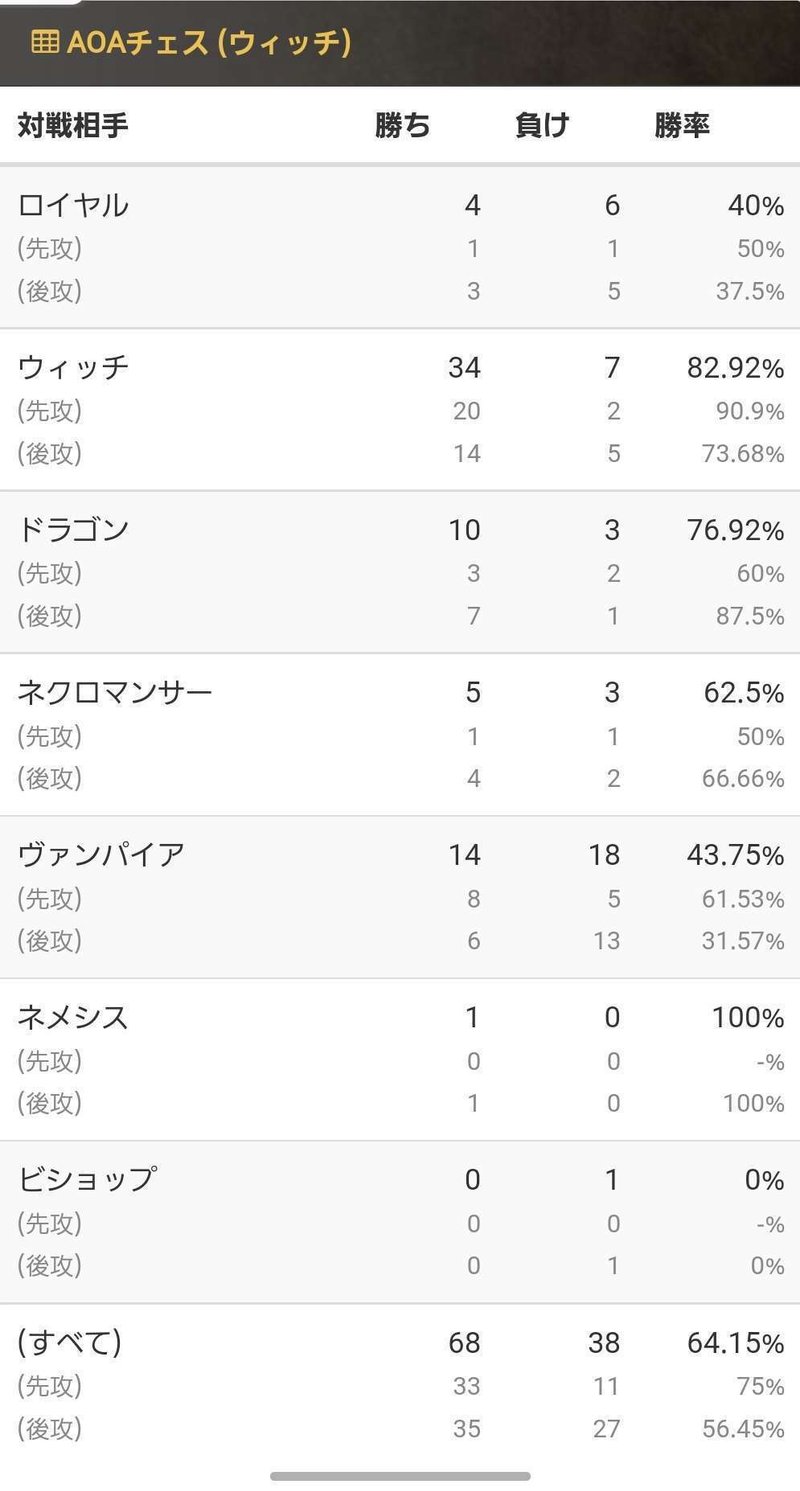
Task: Select the (先攻) sub-row under ロイヤル
Action: tap(50, 249)
